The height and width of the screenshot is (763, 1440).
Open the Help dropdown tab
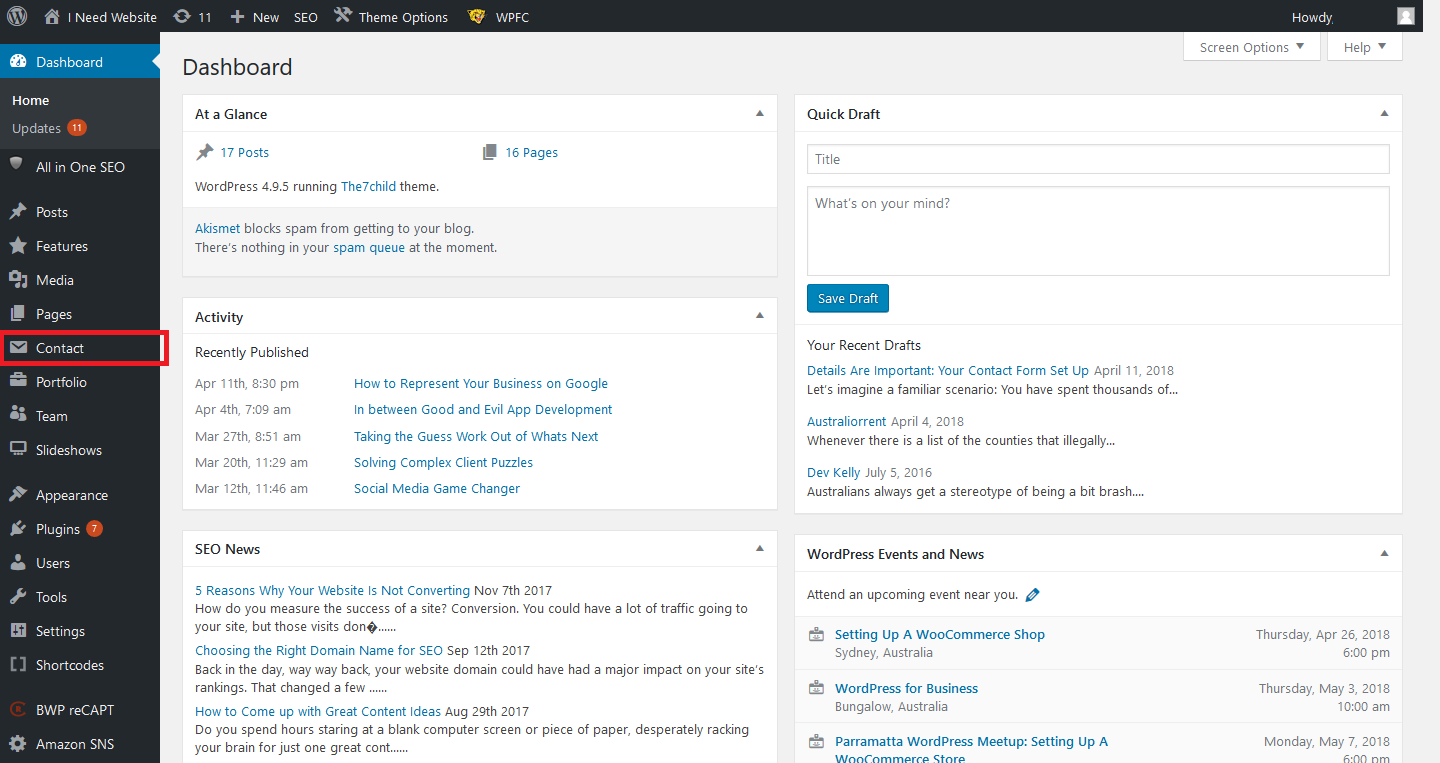1364,47
